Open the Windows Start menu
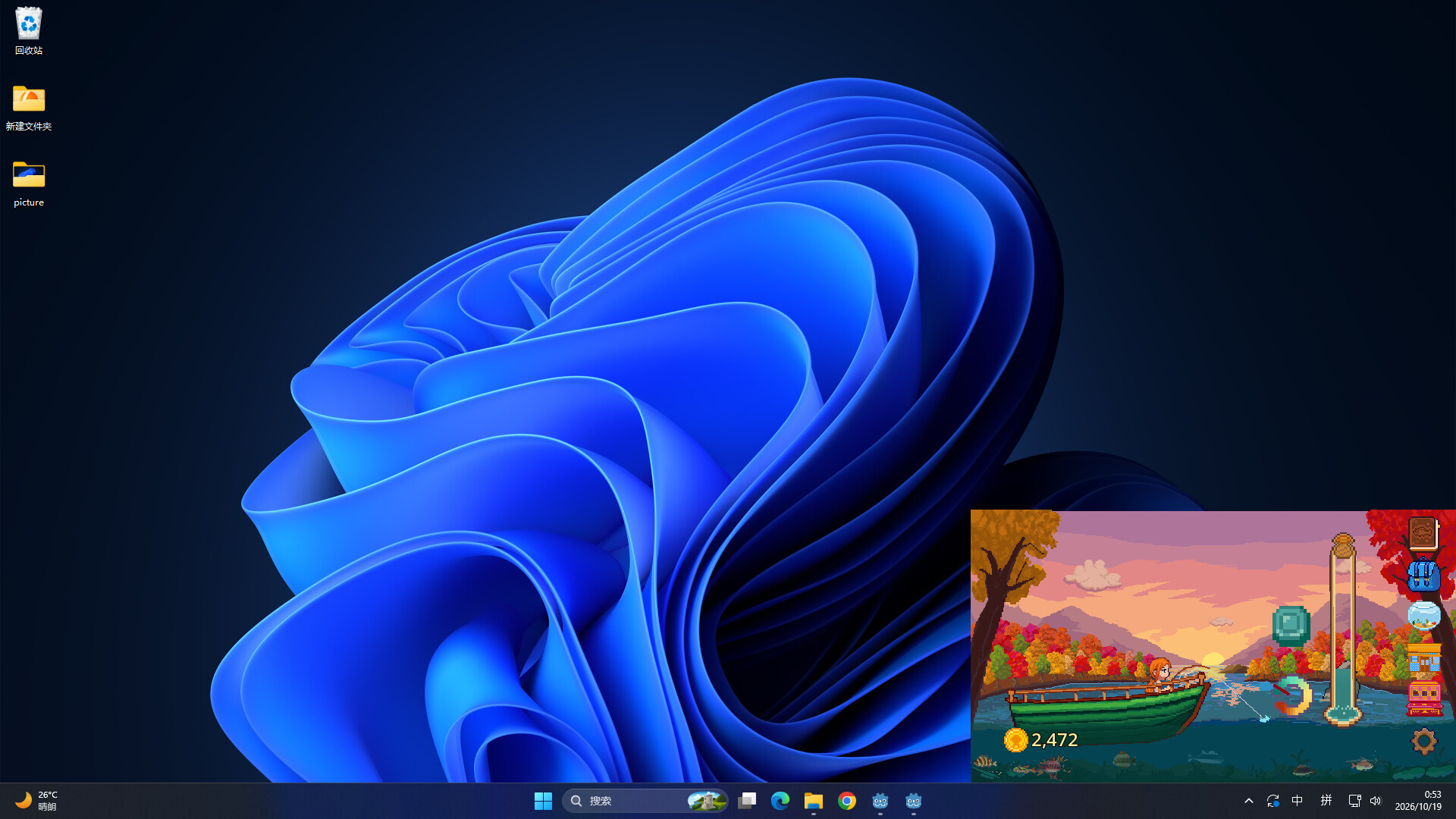This screenshot has width=1456, height=819. point(543,801)
